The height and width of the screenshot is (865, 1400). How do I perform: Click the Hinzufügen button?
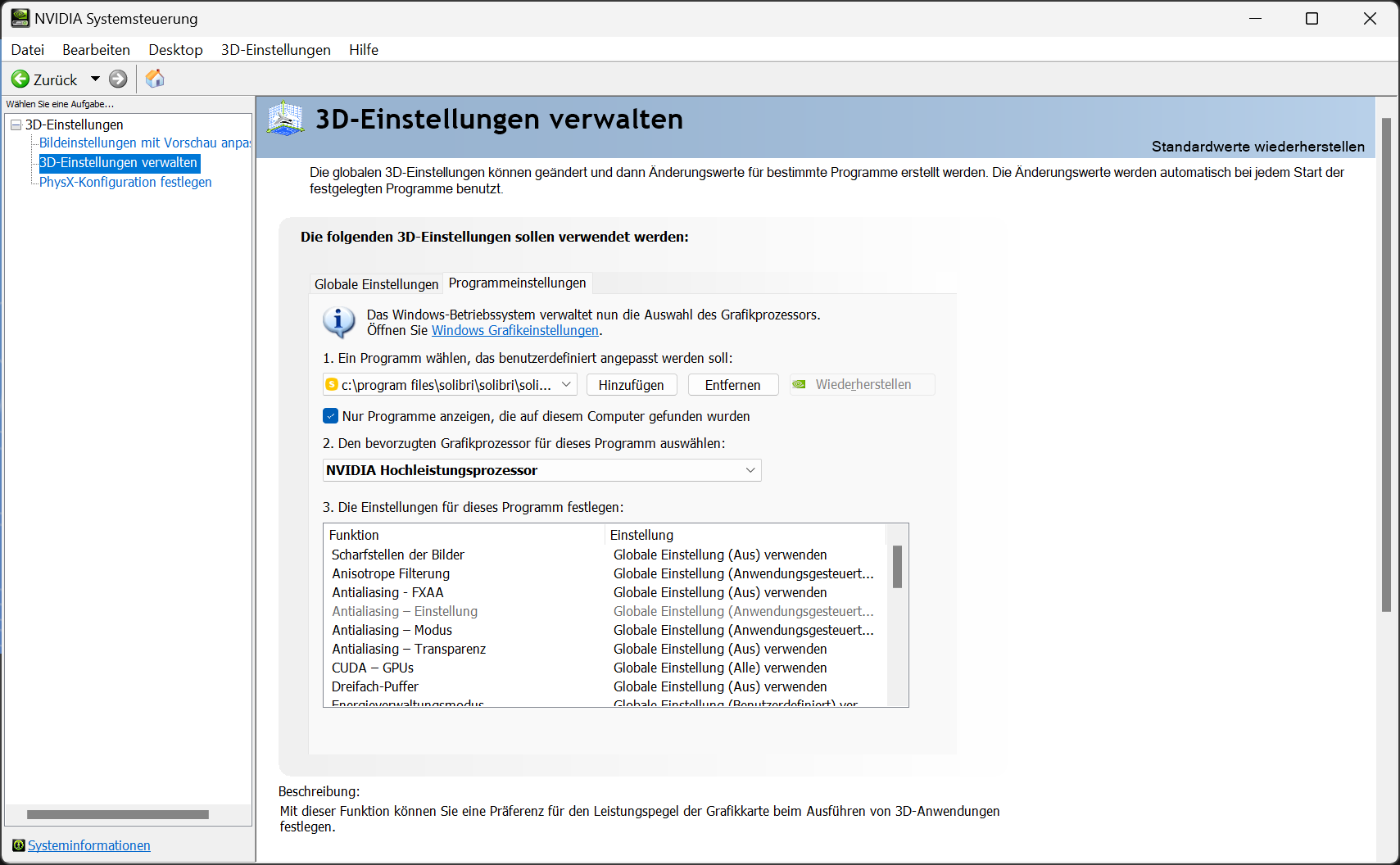[x=631, y=384]
